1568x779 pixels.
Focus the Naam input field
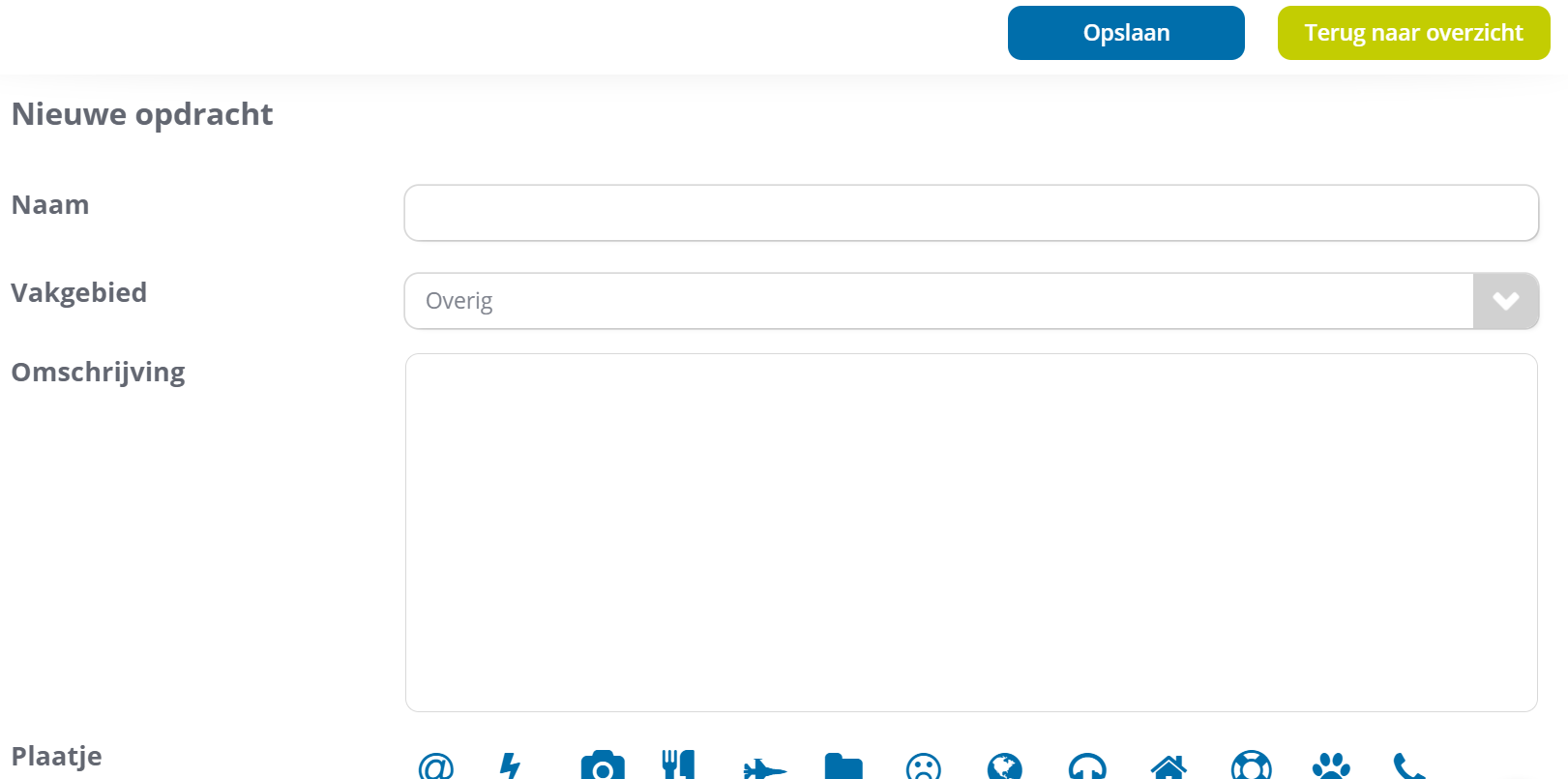pyautogui.click(x=971, y=213)
